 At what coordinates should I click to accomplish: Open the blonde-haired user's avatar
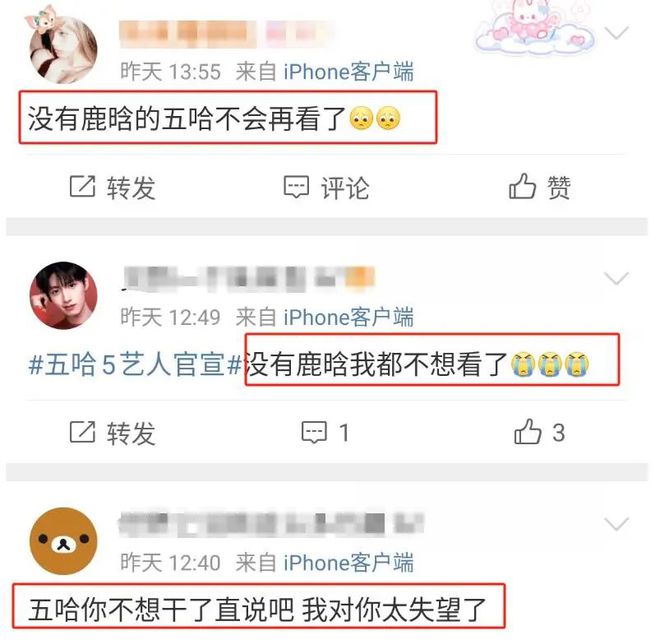pyautogui.click(x=63, y=47)
